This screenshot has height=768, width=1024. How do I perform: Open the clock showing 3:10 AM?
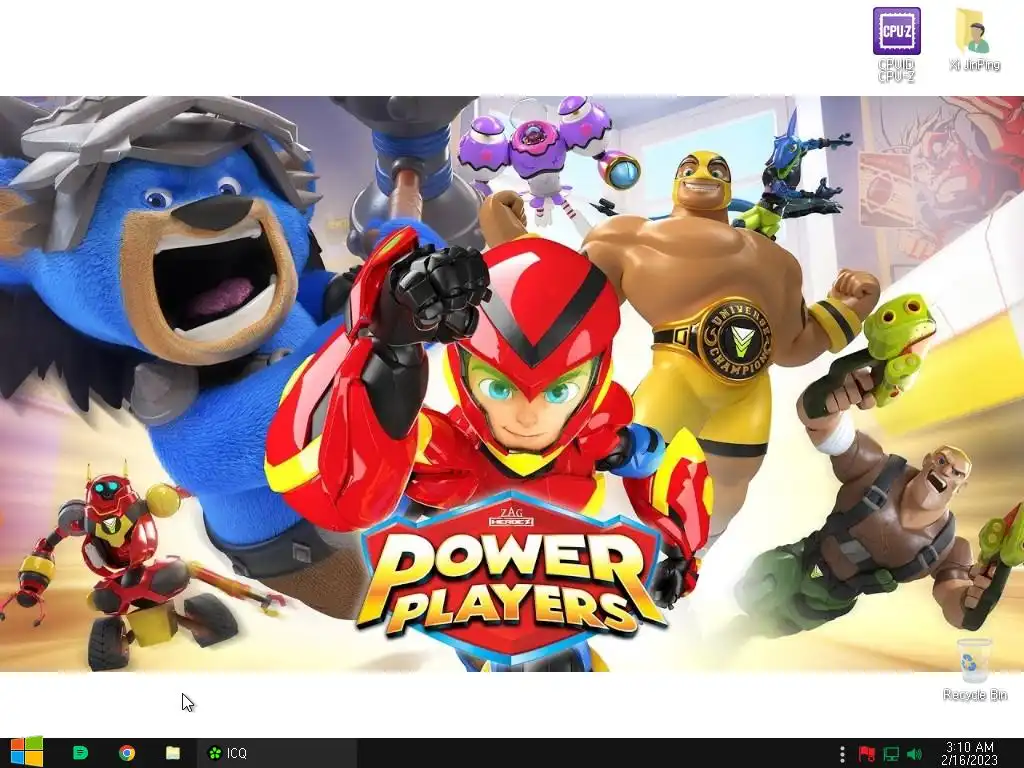(x=970, y=753)
